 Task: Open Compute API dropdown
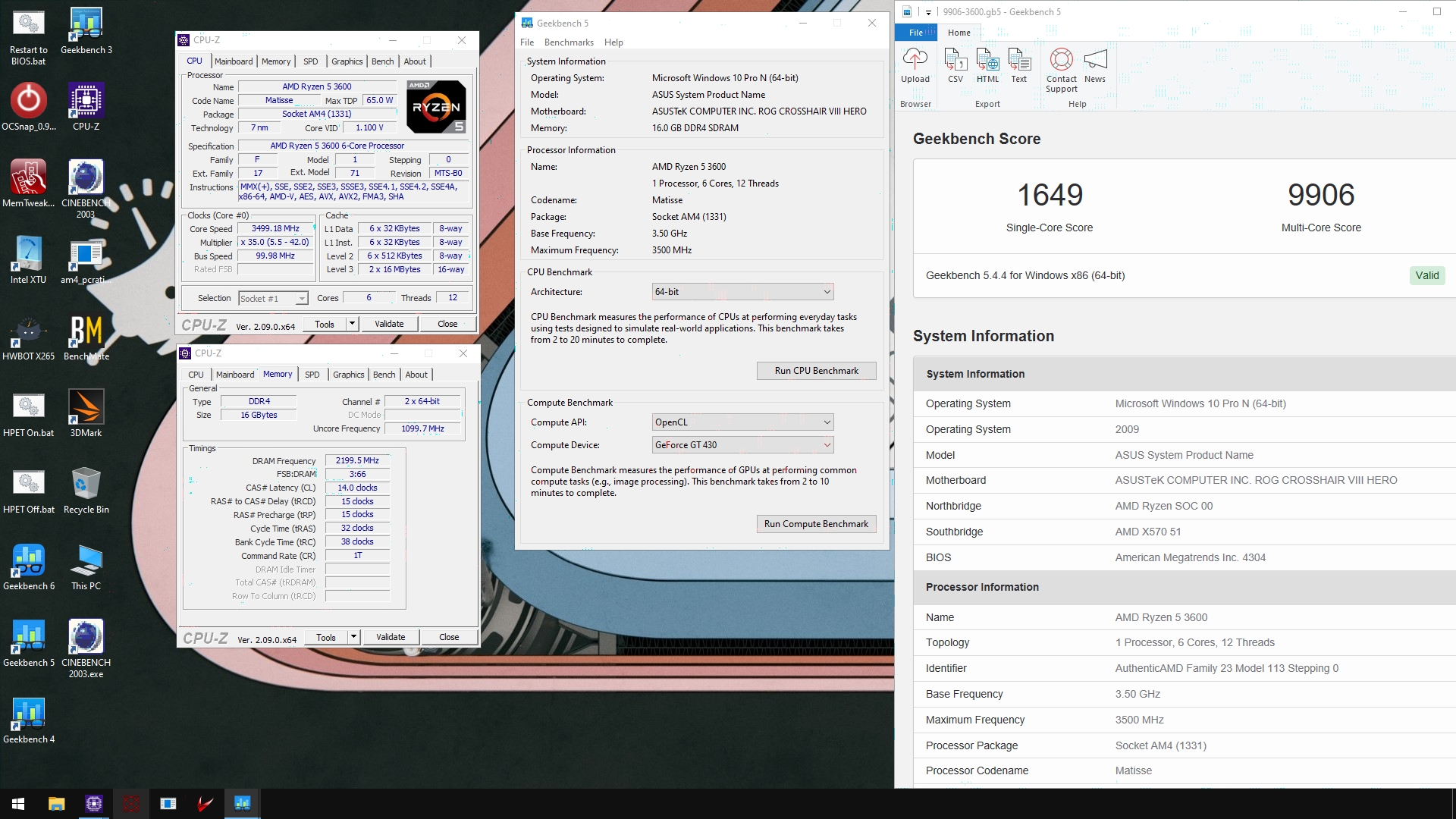click(x=742, y=422)
